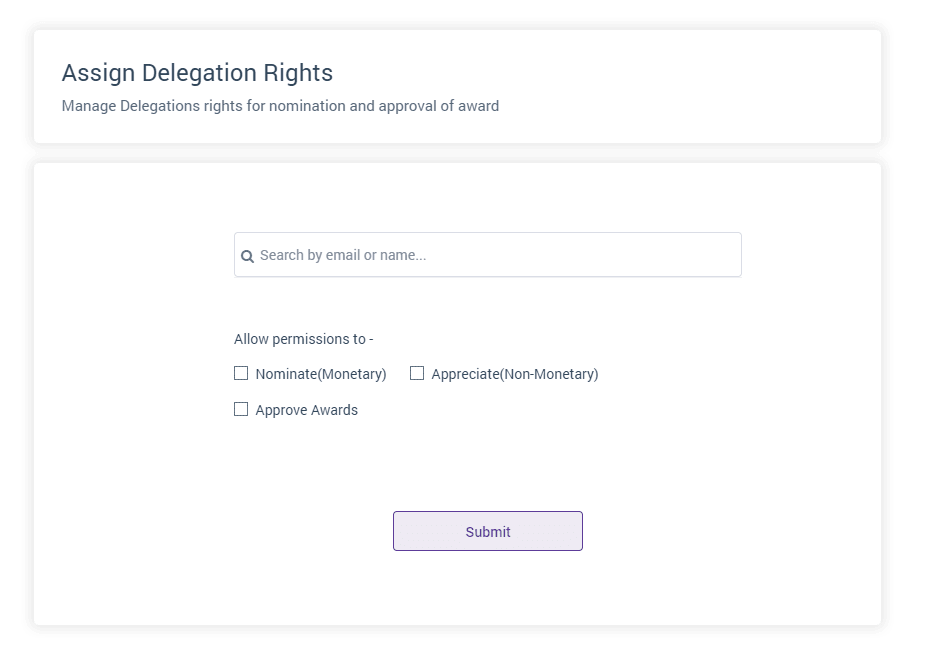Click the word nomination in the subtitle

(x=308, y=105)
